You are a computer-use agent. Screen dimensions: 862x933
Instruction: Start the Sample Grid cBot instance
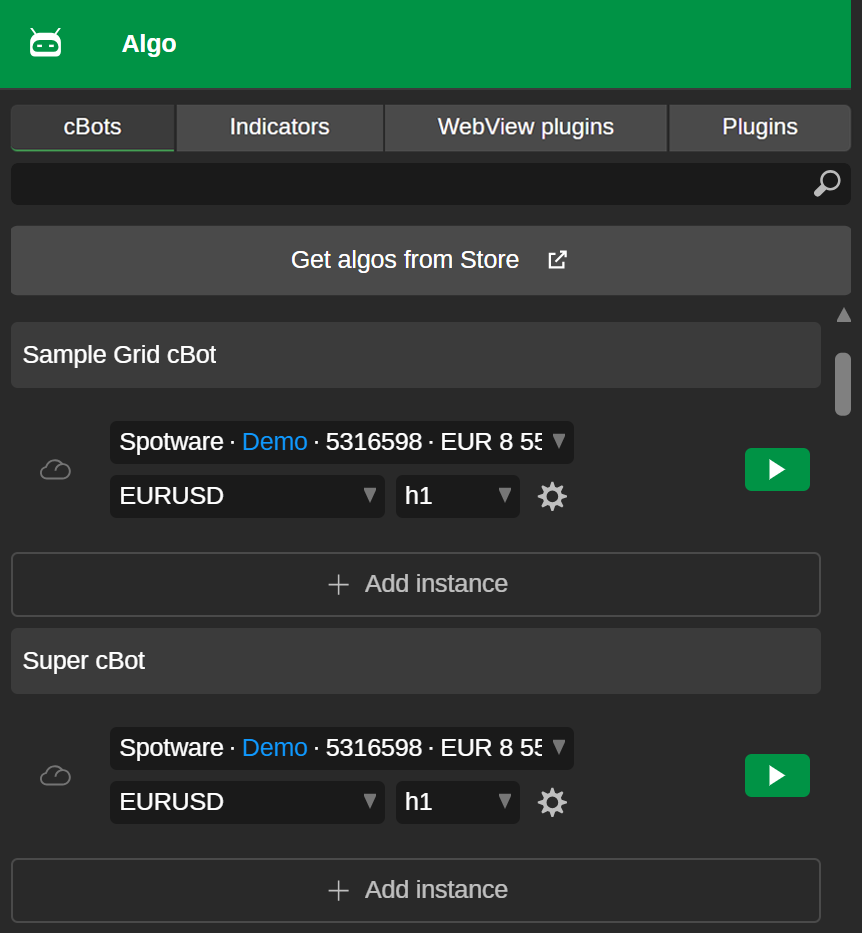click(777, 470)
